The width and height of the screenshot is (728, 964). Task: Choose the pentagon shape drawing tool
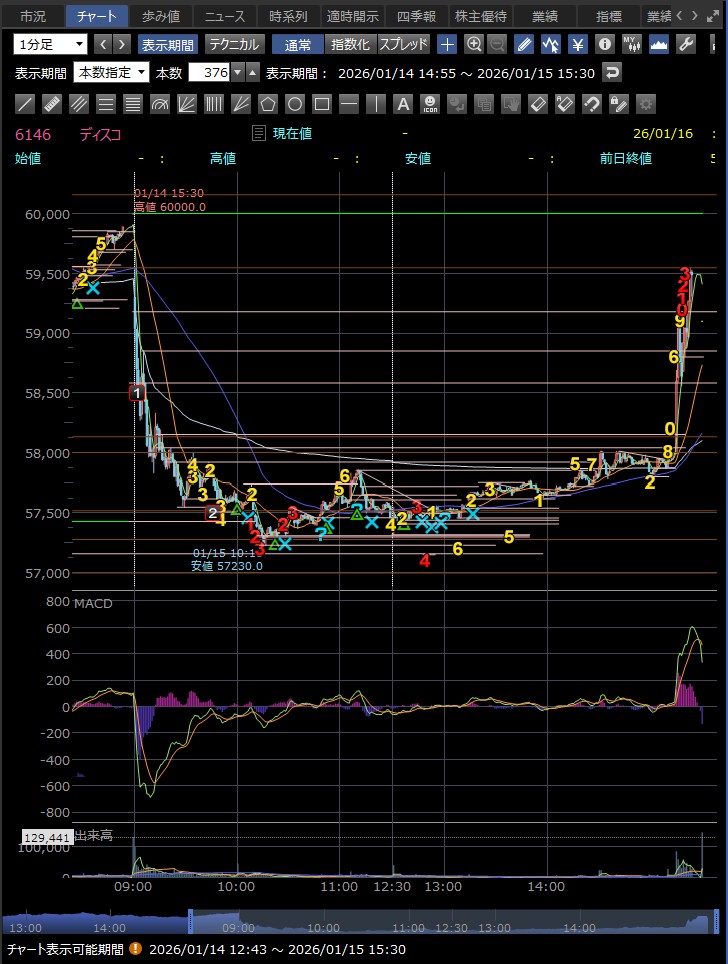click(268, 103)
